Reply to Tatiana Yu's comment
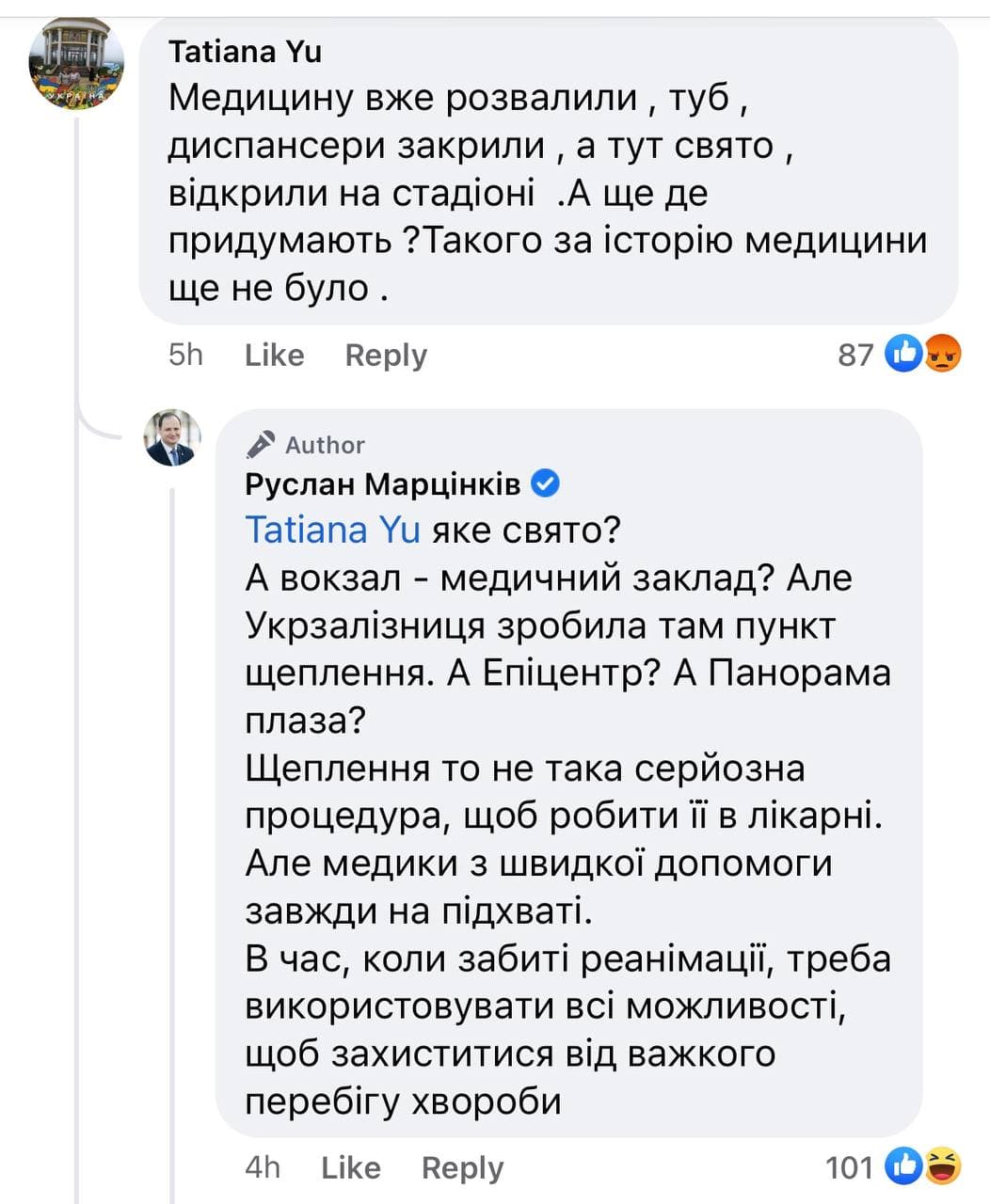This screenshot has height=1204, width=990. point(386,355)
